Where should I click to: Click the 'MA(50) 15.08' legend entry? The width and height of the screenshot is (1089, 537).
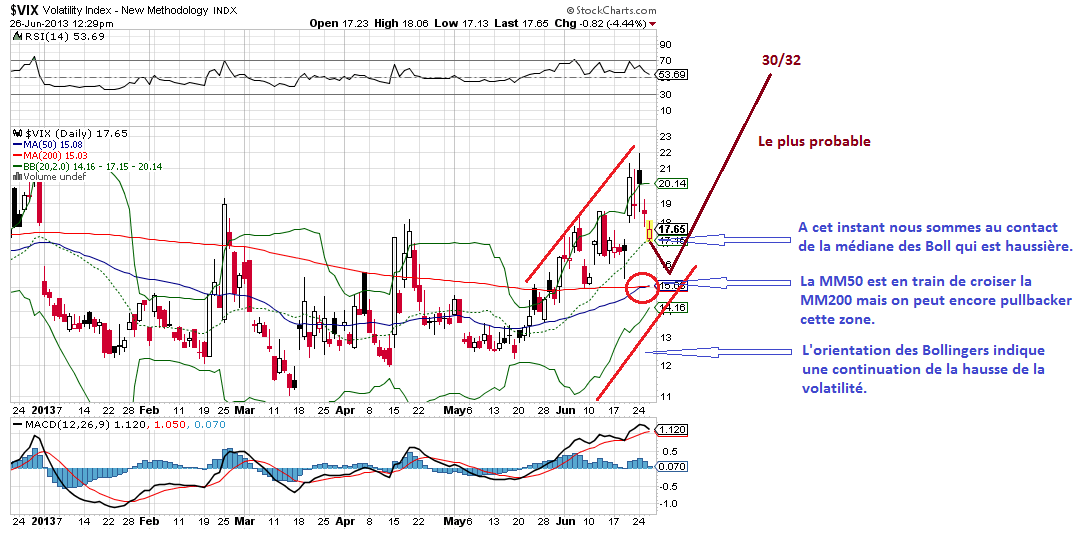click(x=51, y=144)
